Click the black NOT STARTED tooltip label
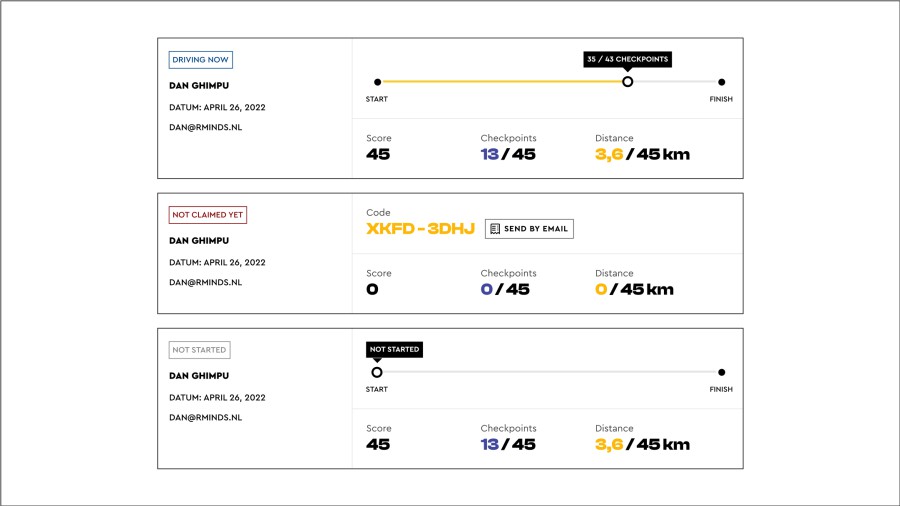 (394, 350)
